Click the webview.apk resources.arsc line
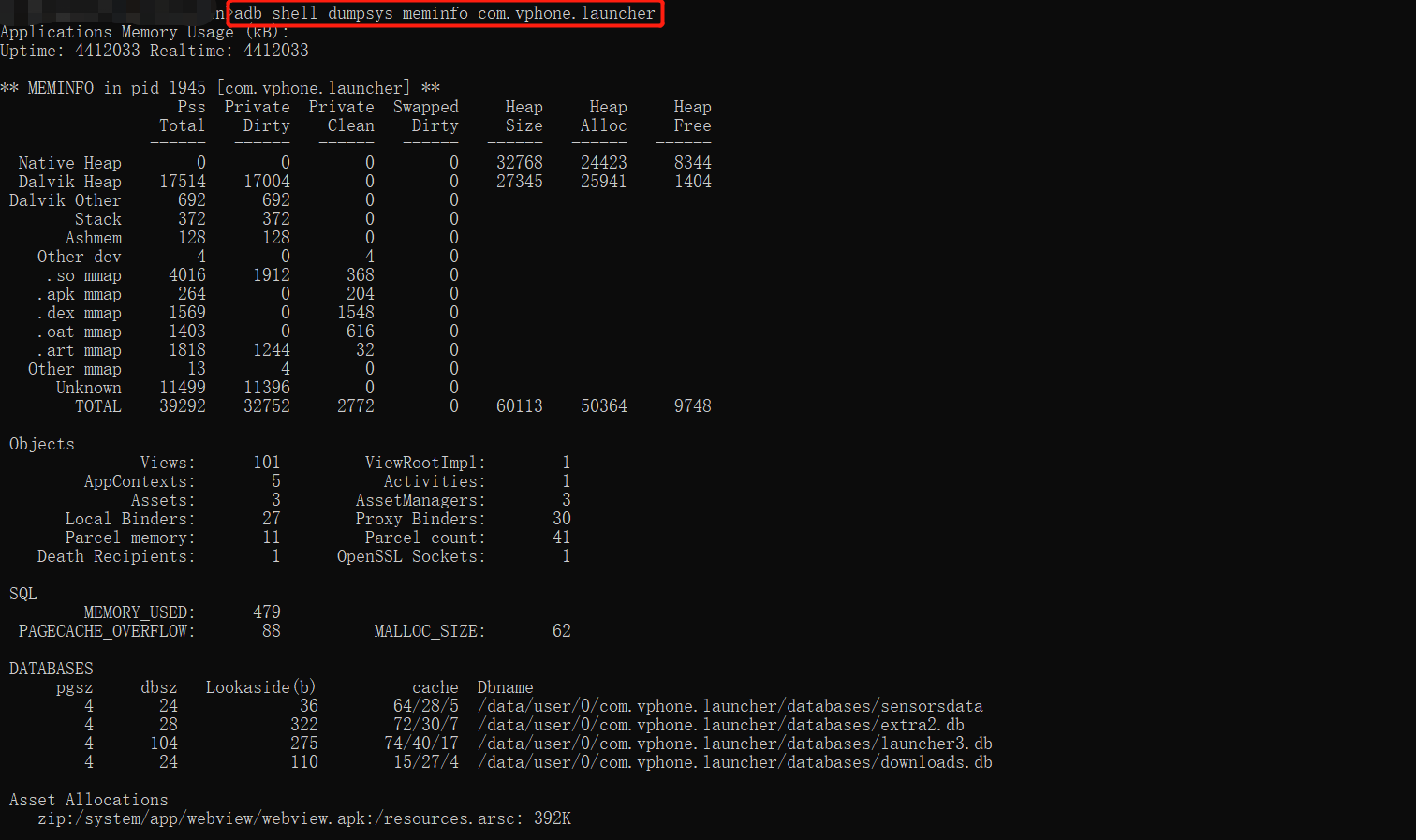Screen dimensions: 1416x840 (304, 818)
